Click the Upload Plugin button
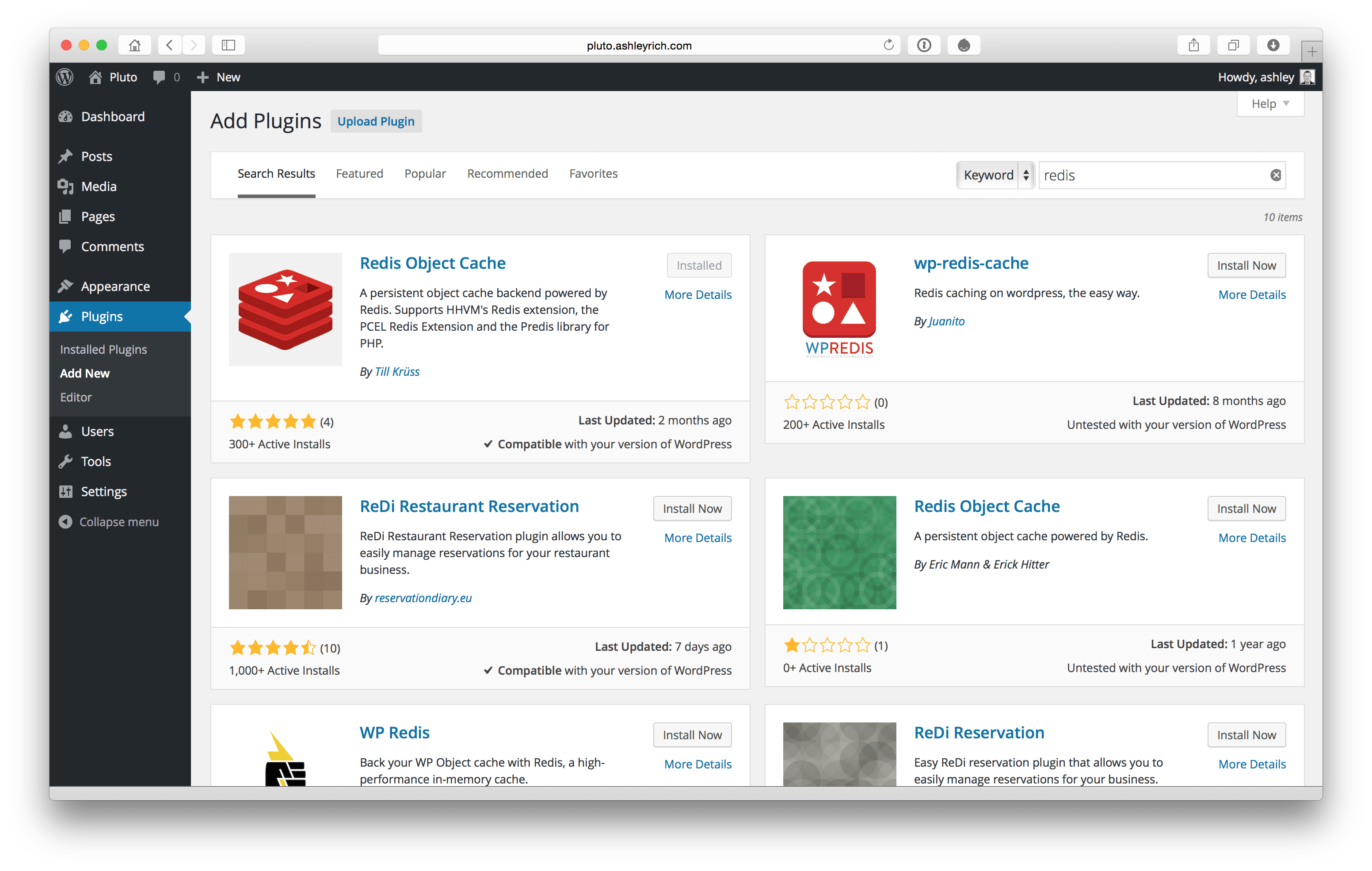The image size is (1372, 871). point(375,121)
